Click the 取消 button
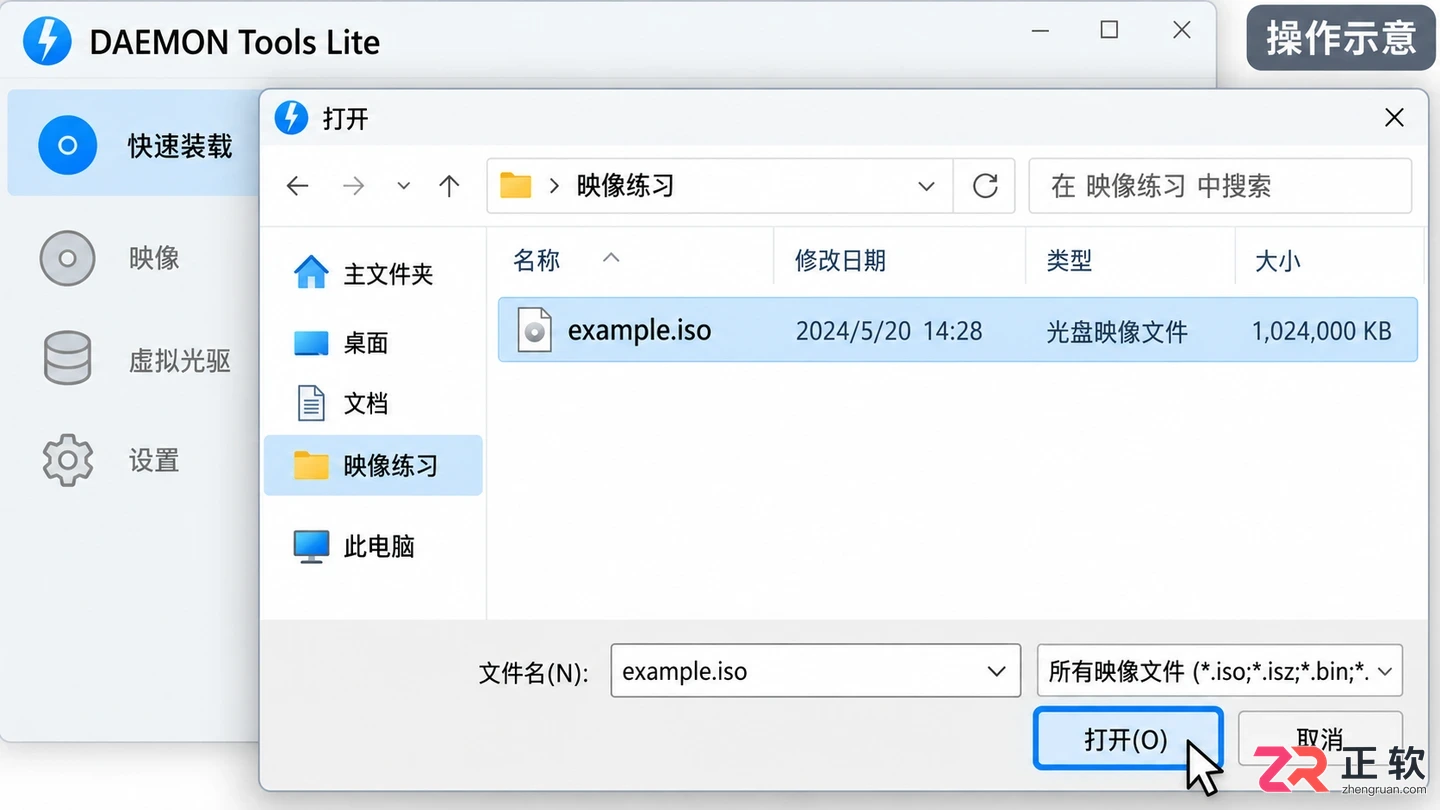This screenshot has height=810, width=1440. click(x=1320, y=739)
